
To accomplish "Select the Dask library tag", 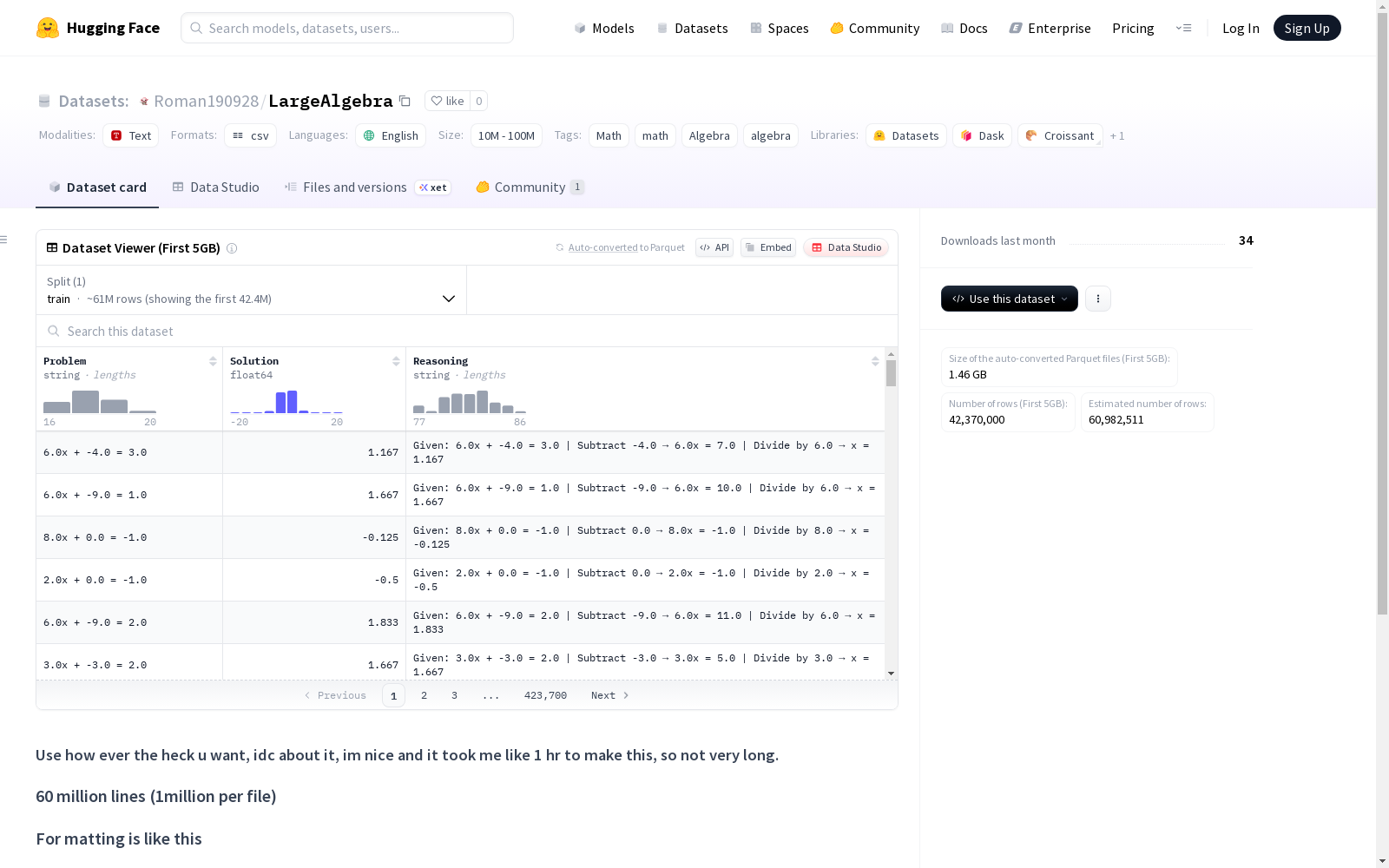I will tap(983, 135).
